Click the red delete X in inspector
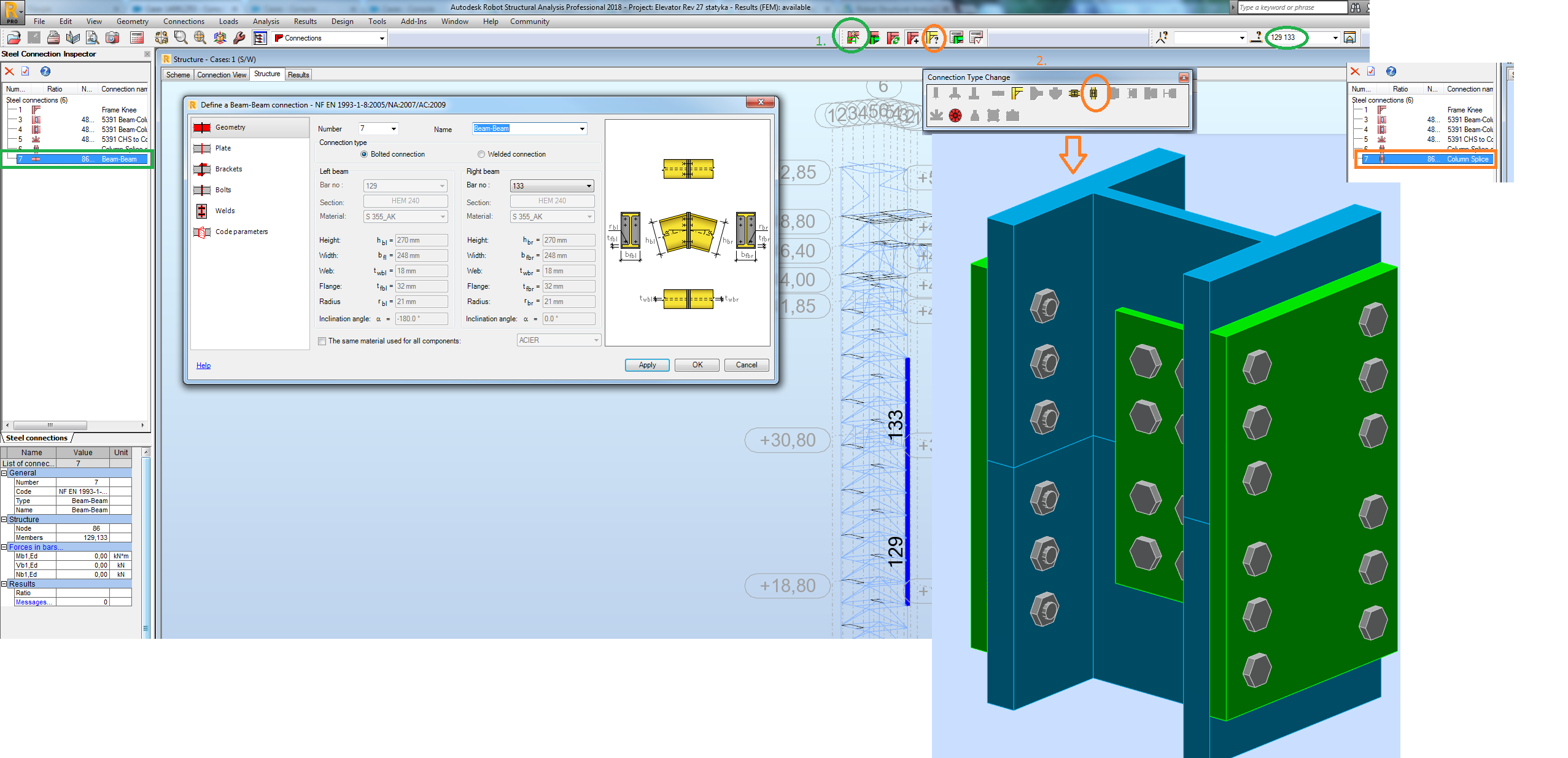1568x758 pixels. [x=9, y=71]
